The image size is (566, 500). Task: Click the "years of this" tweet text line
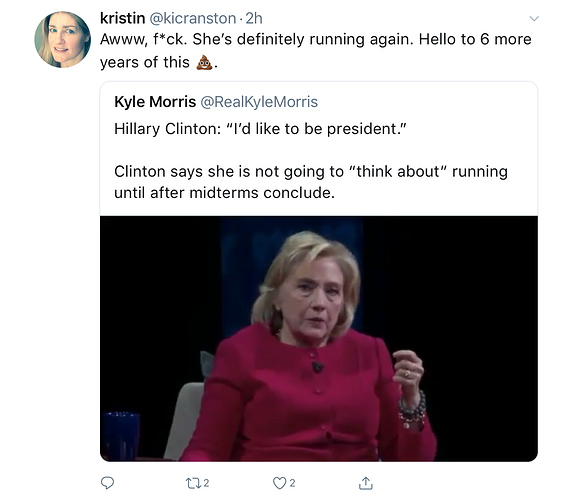click(145, 62)
